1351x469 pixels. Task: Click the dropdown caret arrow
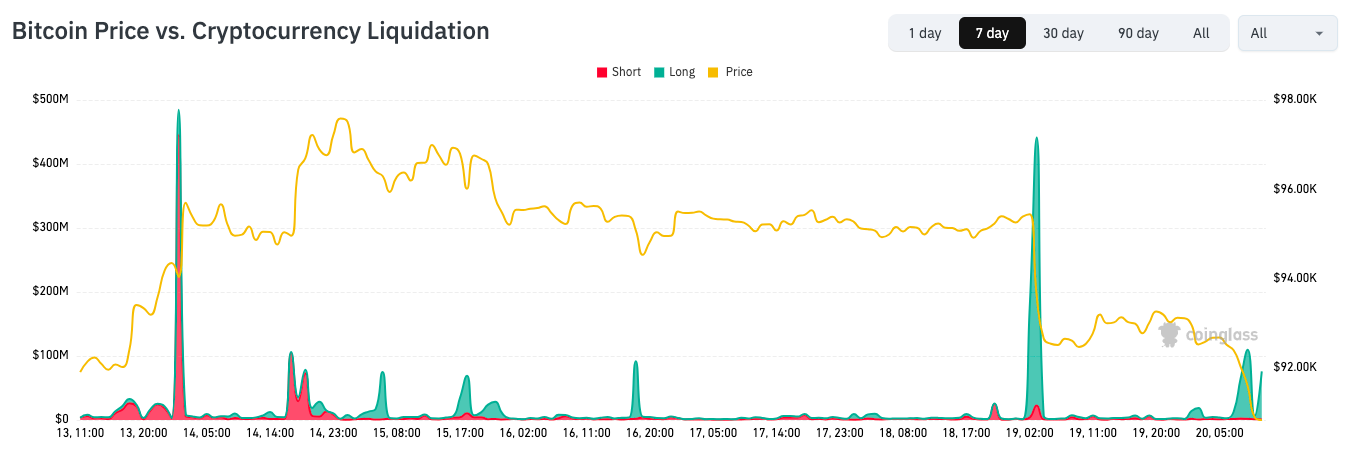[1319, 34]
